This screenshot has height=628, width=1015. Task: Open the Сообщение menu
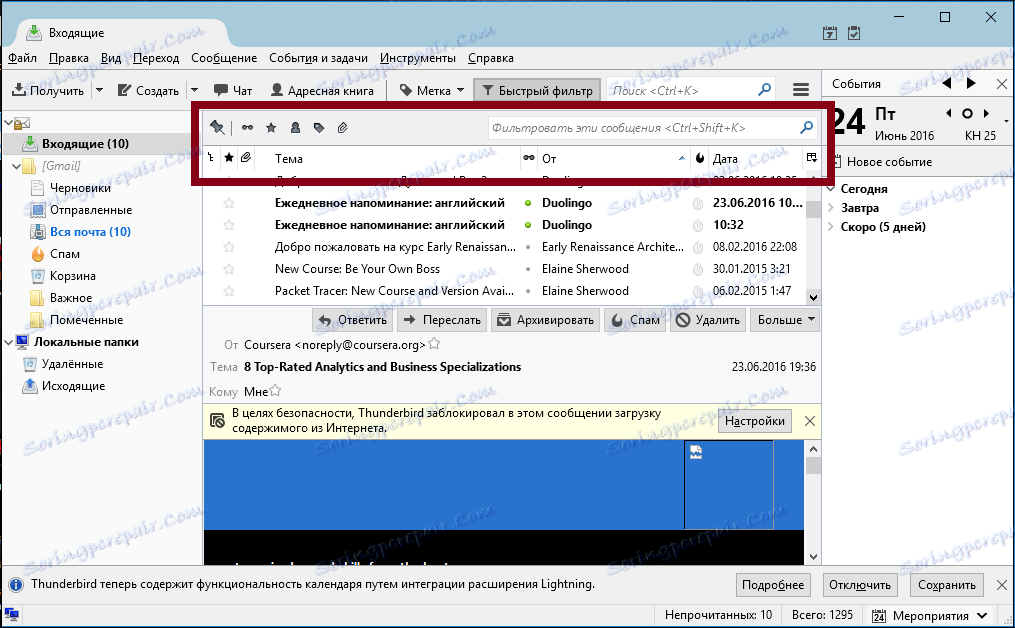pyautogui.click(x=224, y=58)
